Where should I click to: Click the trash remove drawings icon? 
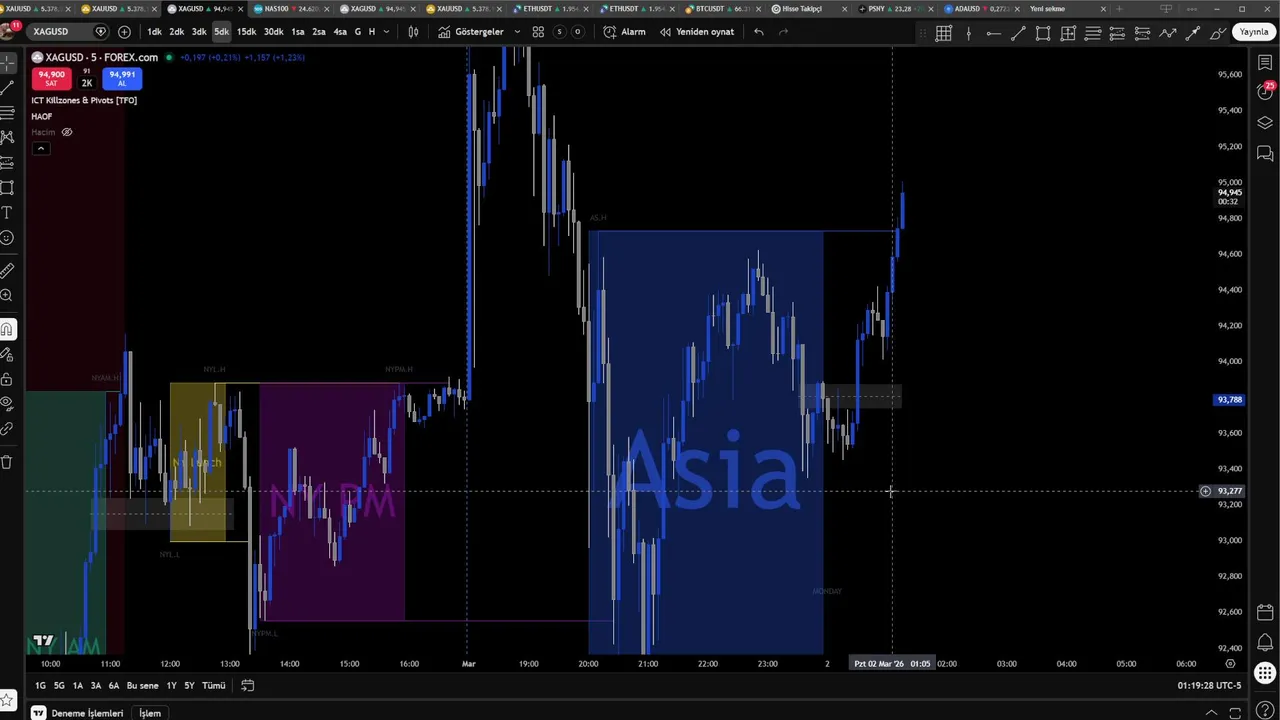(x=7, y=462)
